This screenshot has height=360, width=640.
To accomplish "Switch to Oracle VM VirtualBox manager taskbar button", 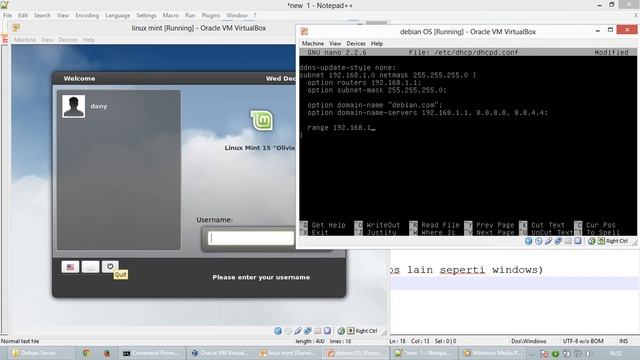I will (220, 353).
